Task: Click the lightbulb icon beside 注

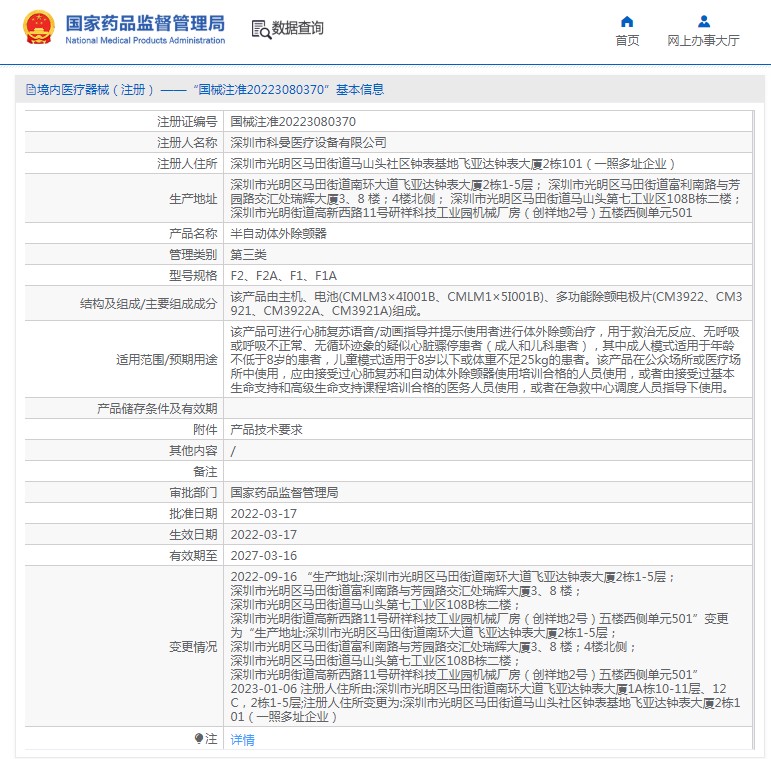Action: click(199, 738)
